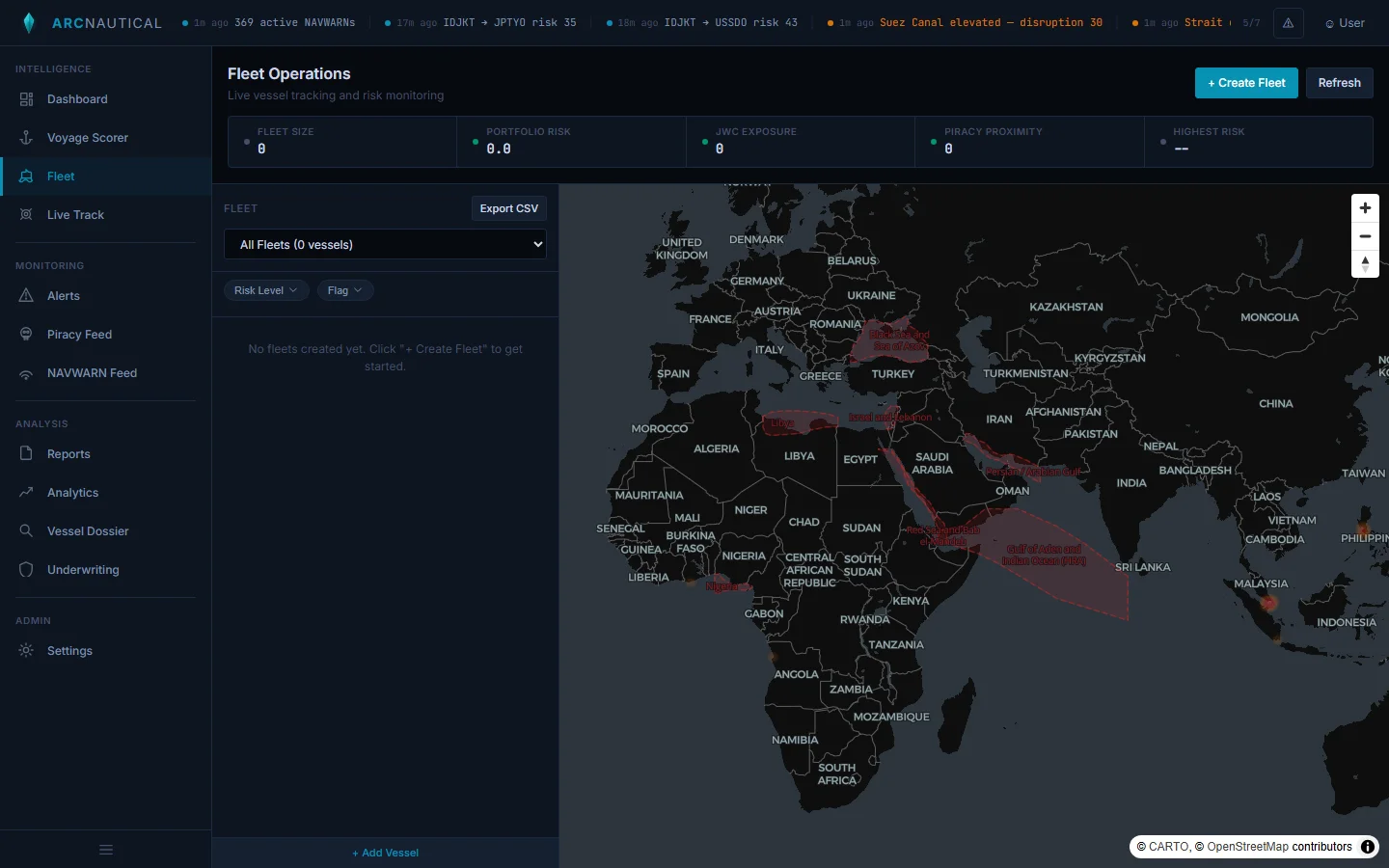Select the Dashboard sidebar icon
Image resolution: width=1389 pixels, height=868 pixels.
(x=25, y=99)
